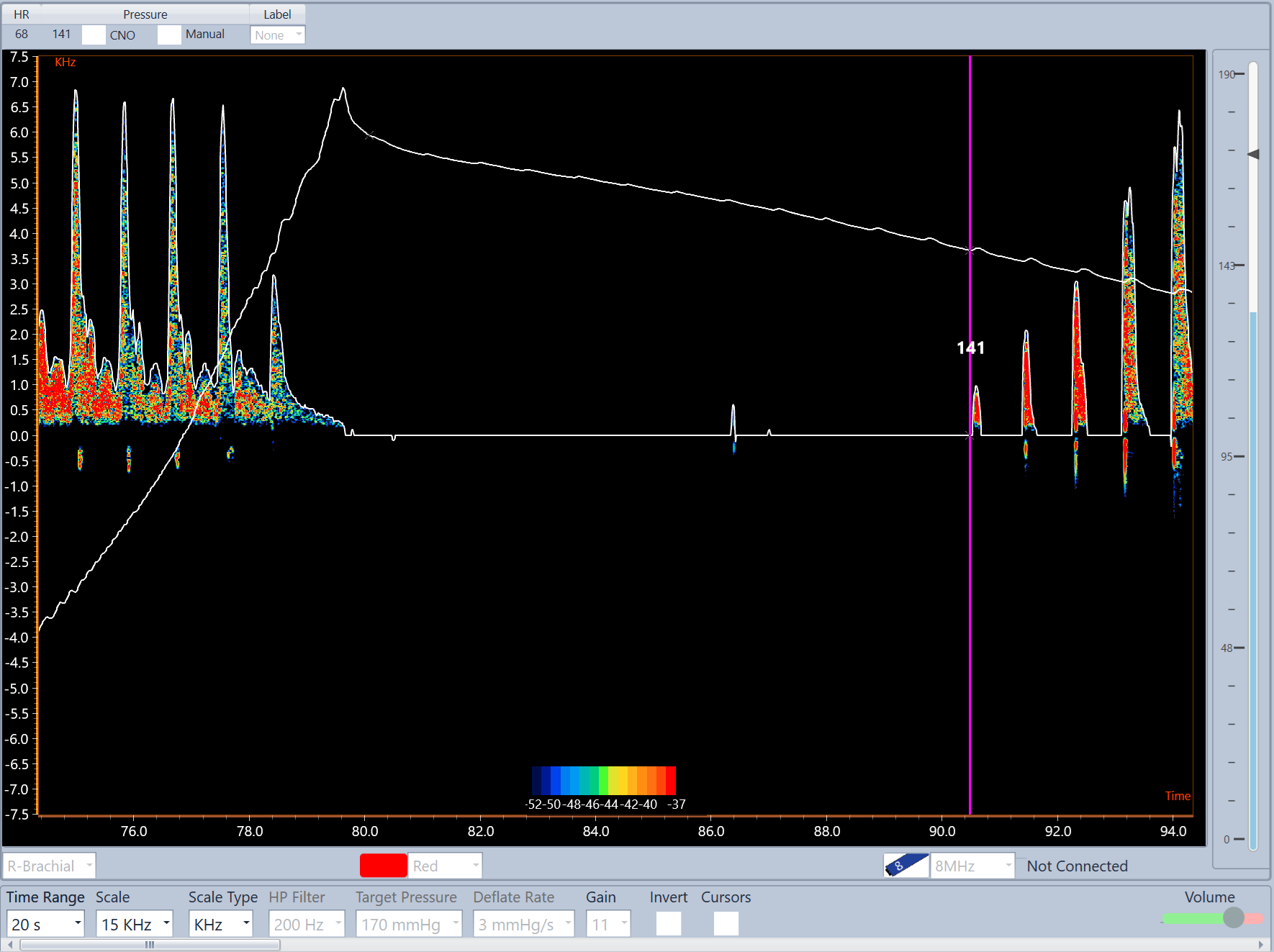Click the red waveform color swatch

tap(383, 866)
